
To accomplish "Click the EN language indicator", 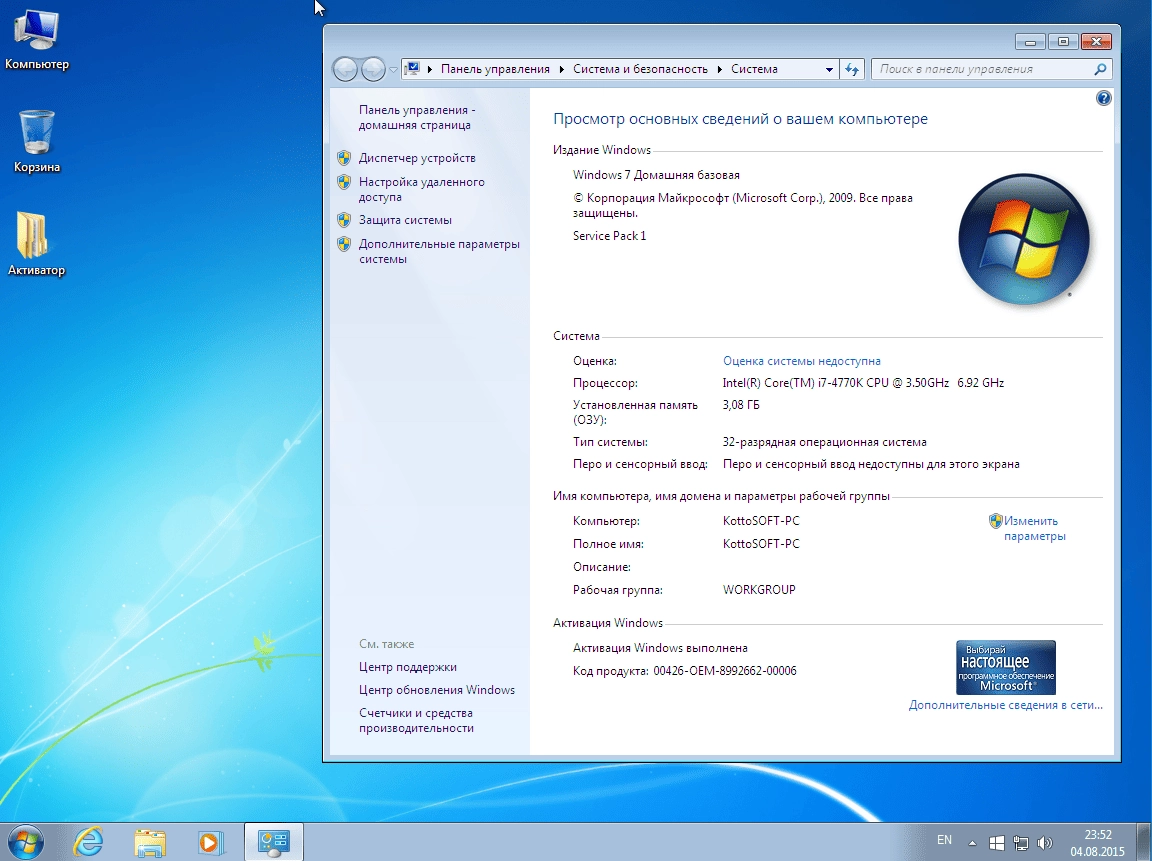I will coord(944,840).
